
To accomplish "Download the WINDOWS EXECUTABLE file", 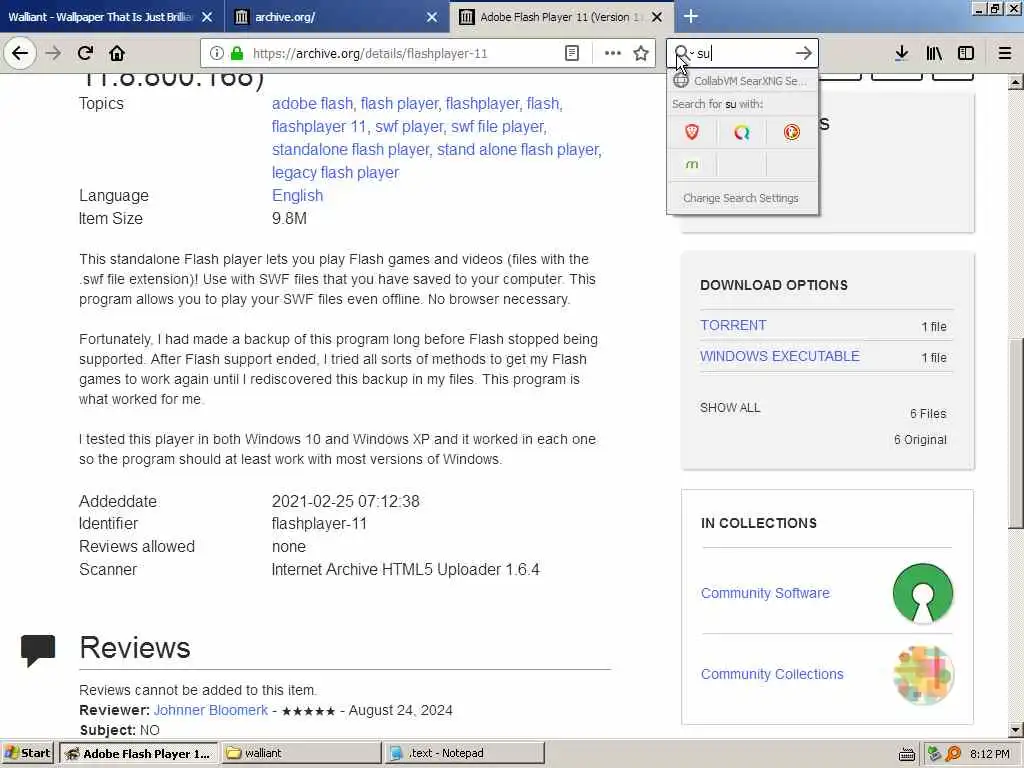I will 780,356.
